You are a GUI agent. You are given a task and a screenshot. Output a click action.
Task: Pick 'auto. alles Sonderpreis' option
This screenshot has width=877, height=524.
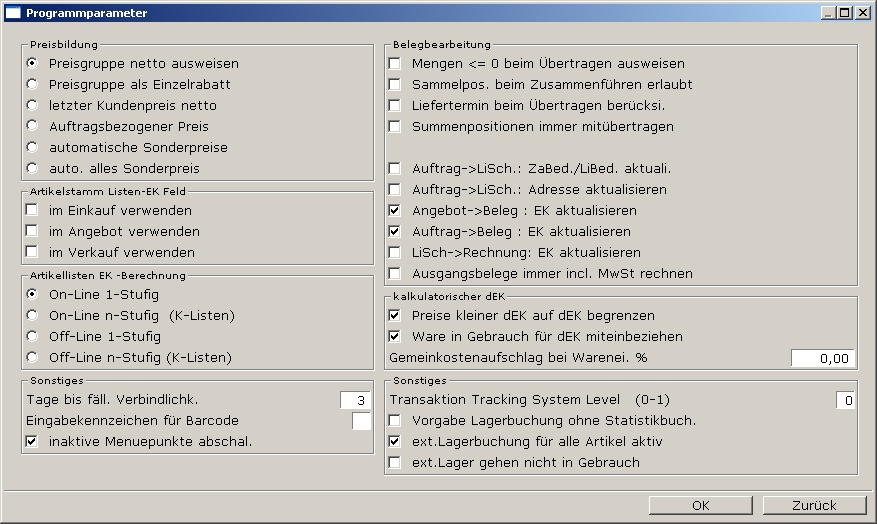[x=32, y=168]
